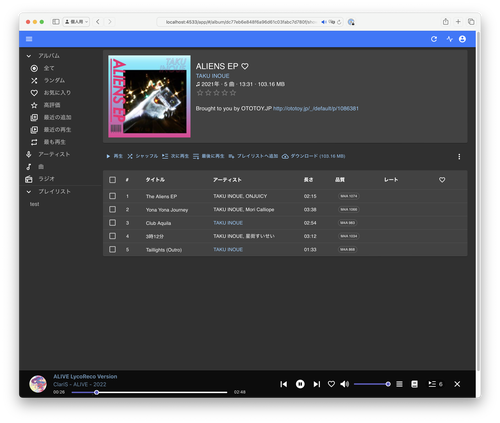Open the ランダム albums view
This screenshot has width=500, height=423.
(54, 81)
